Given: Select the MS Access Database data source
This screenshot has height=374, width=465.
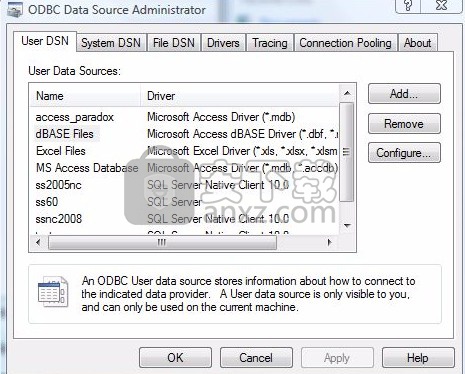Looking at the screenshot, I should 87,168.
